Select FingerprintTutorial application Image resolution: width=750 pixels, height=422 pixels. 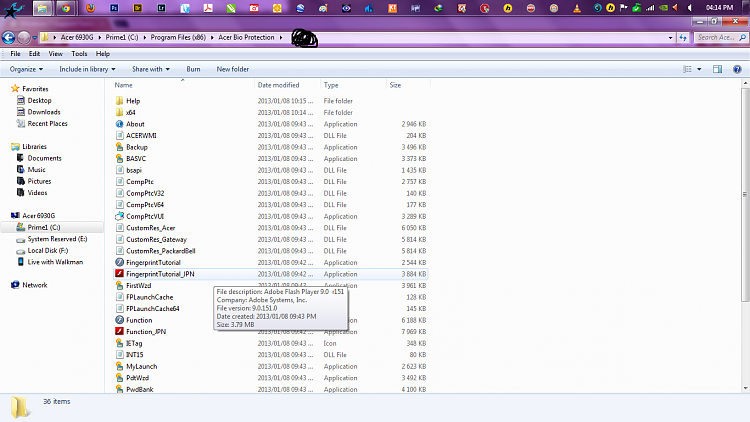pyautogui.click(x=153, y=262)
